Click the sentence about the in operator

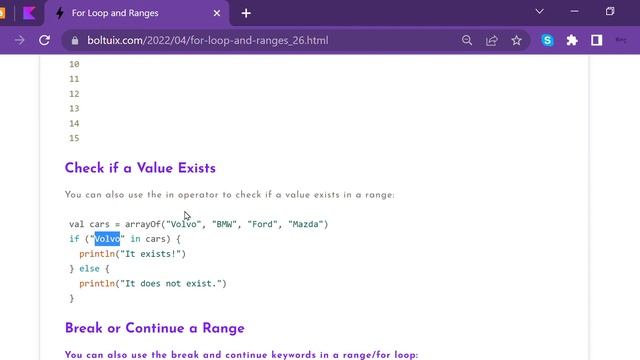(x=229, y=195)
